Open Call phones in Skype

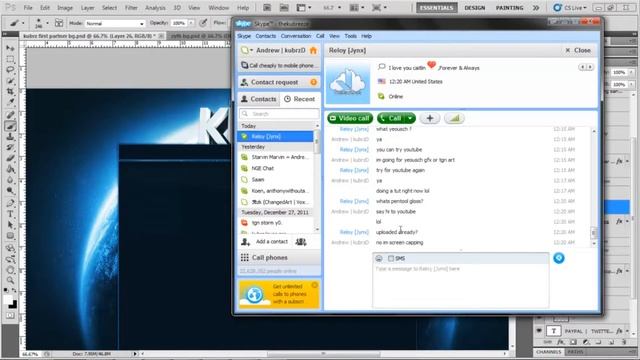[279, 258]
